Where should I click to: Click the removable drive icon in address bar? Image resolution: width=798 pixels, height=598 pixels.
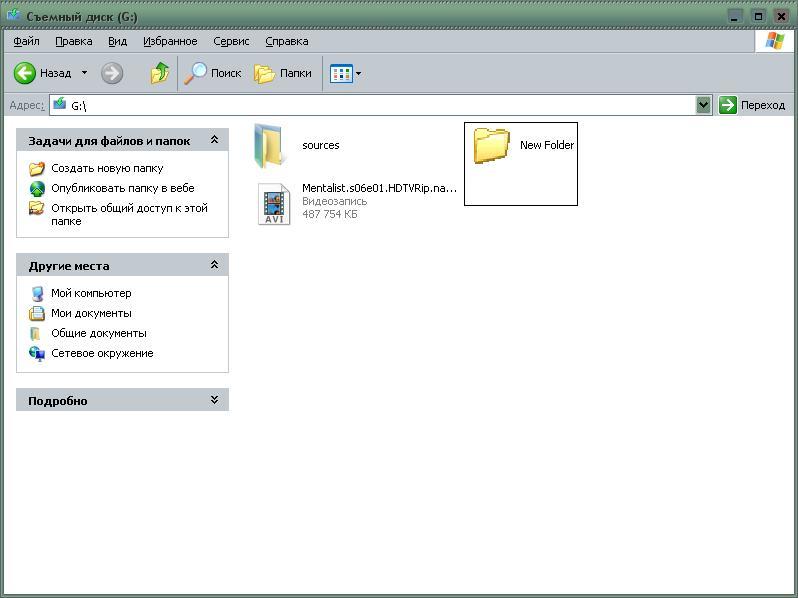60,105
